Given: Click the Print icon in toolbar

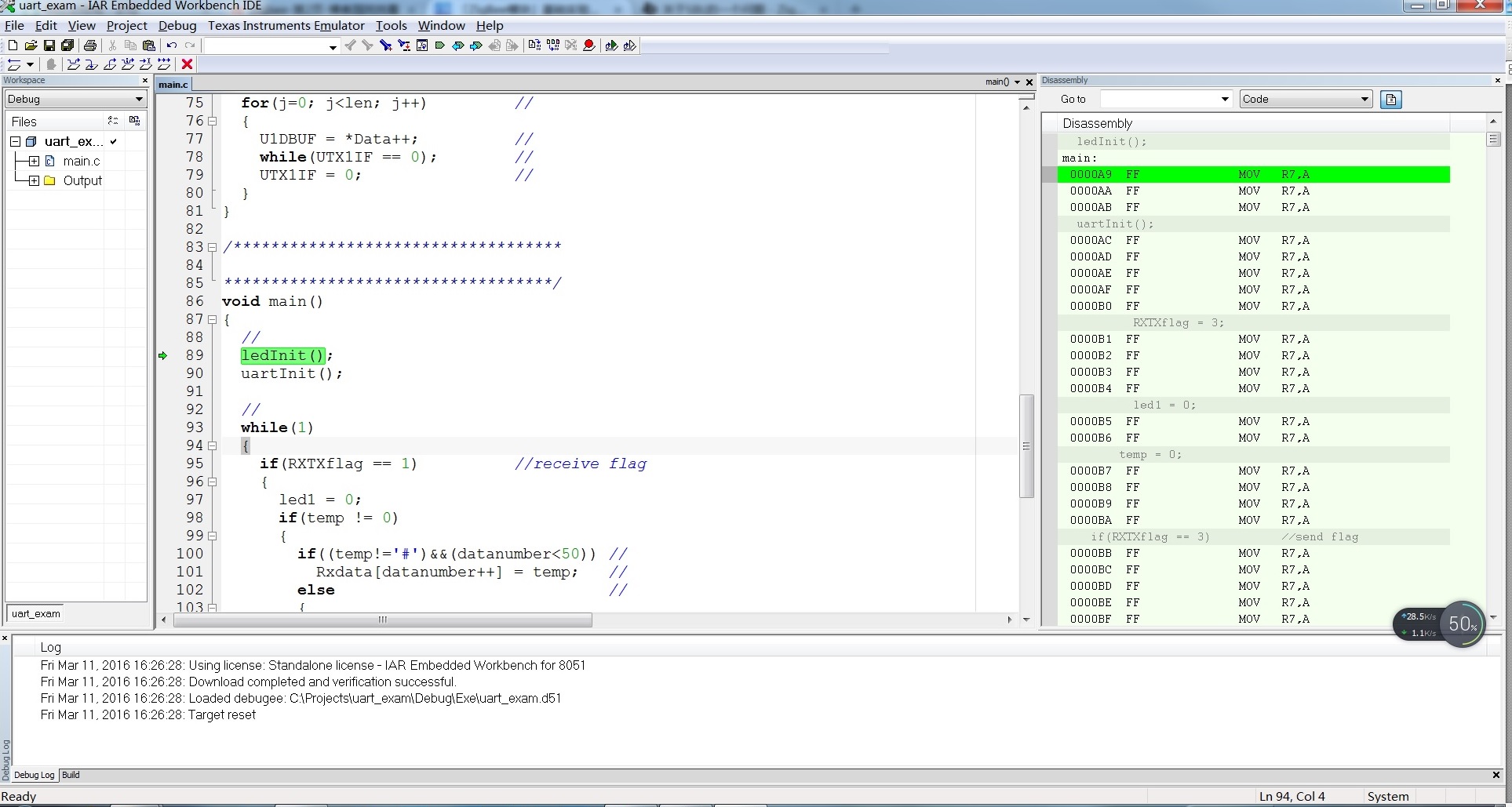Looking at the screenshot, I should click(90, 45).
